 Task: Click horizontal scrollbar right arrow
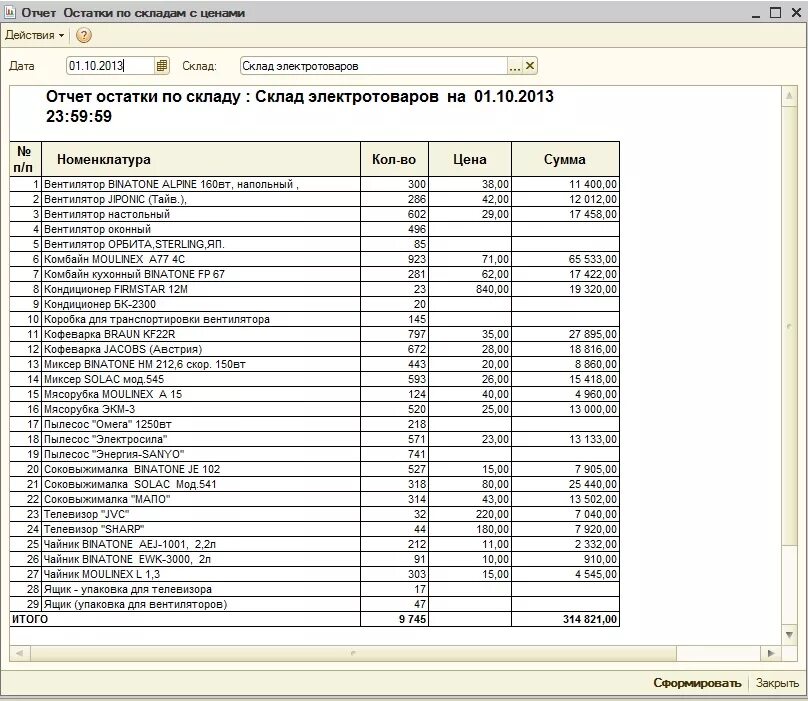pyautogui.click(x=771, y=653)
